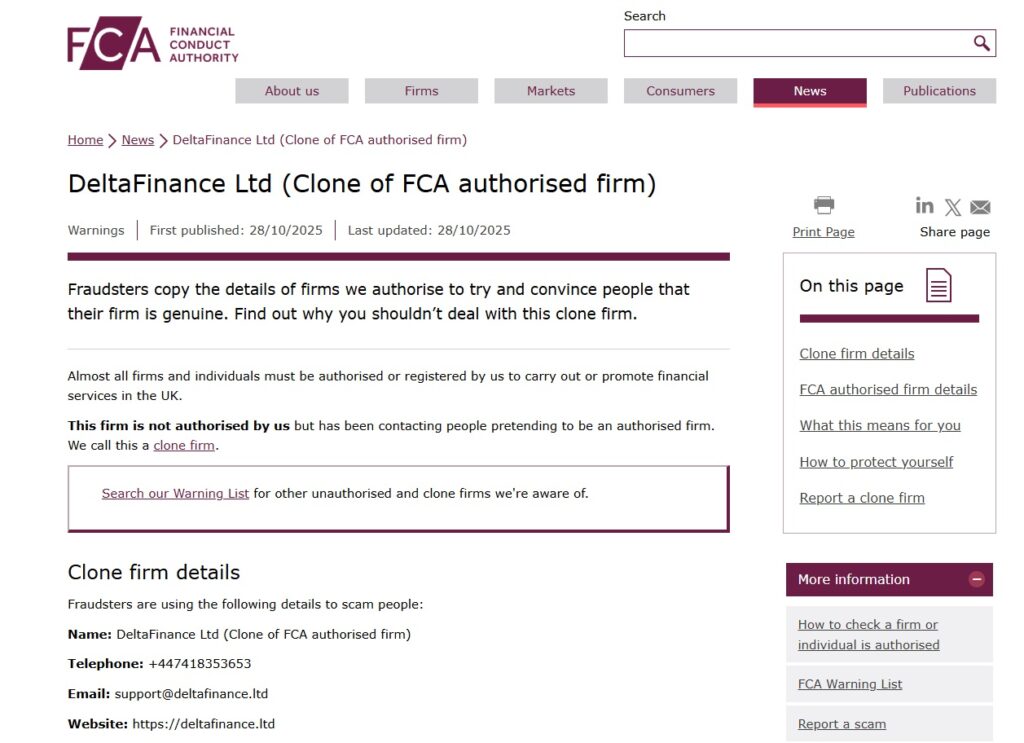Select the Consumers menu item
This screenshot has width=1024, height=743.
coord(680,91)
